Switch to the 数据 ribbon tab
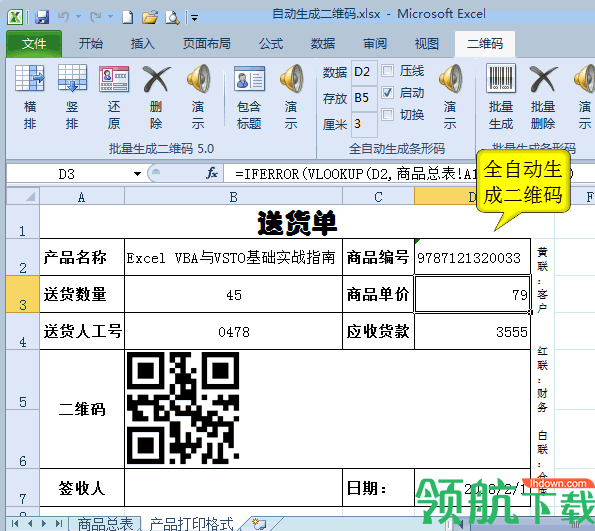Screen dimensions: 595x531 pyautogui.click(x=323, y=44)
